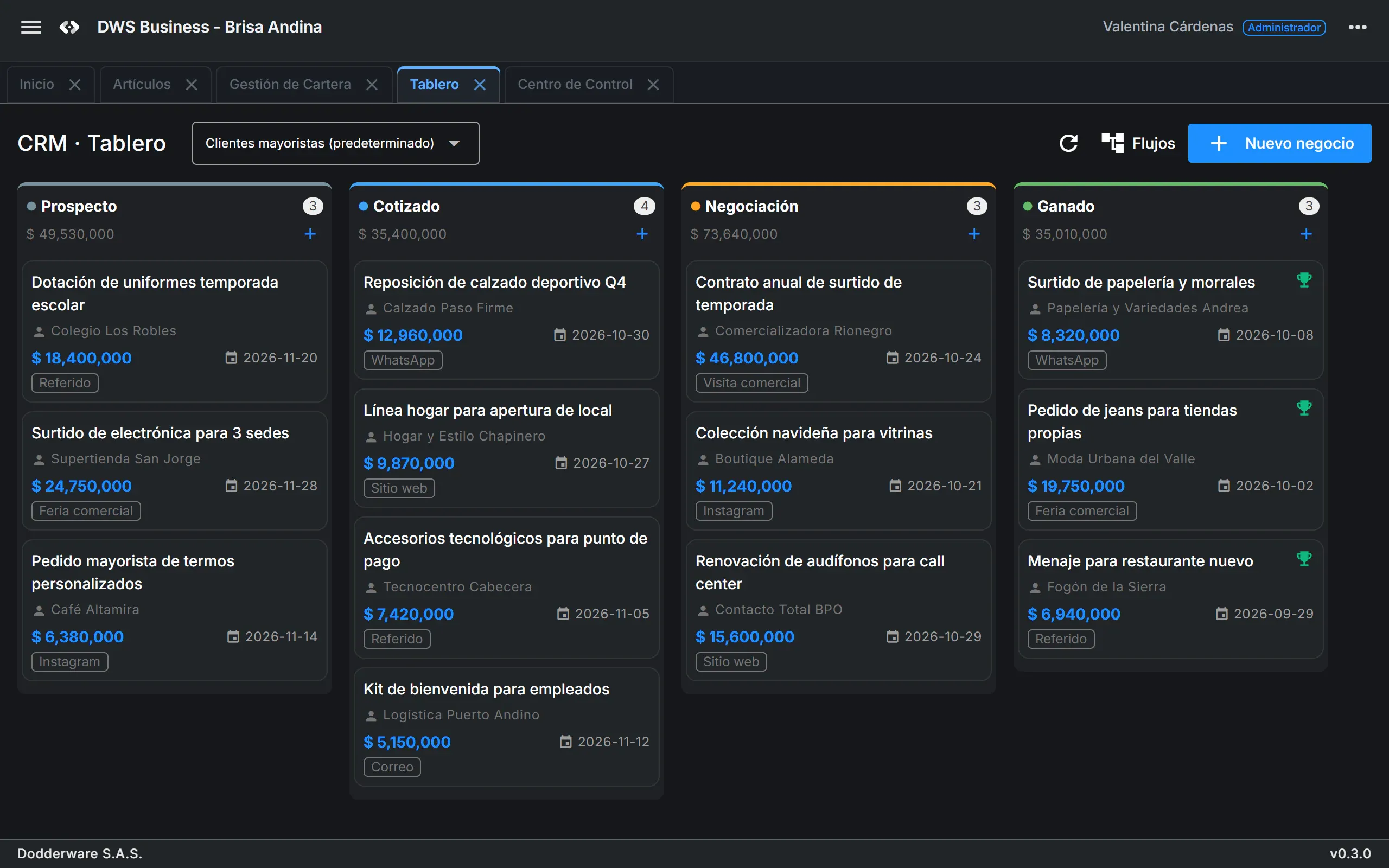Click amount $ 46,800,000
Screen dimensions: 1389x868
pos(747,358)
